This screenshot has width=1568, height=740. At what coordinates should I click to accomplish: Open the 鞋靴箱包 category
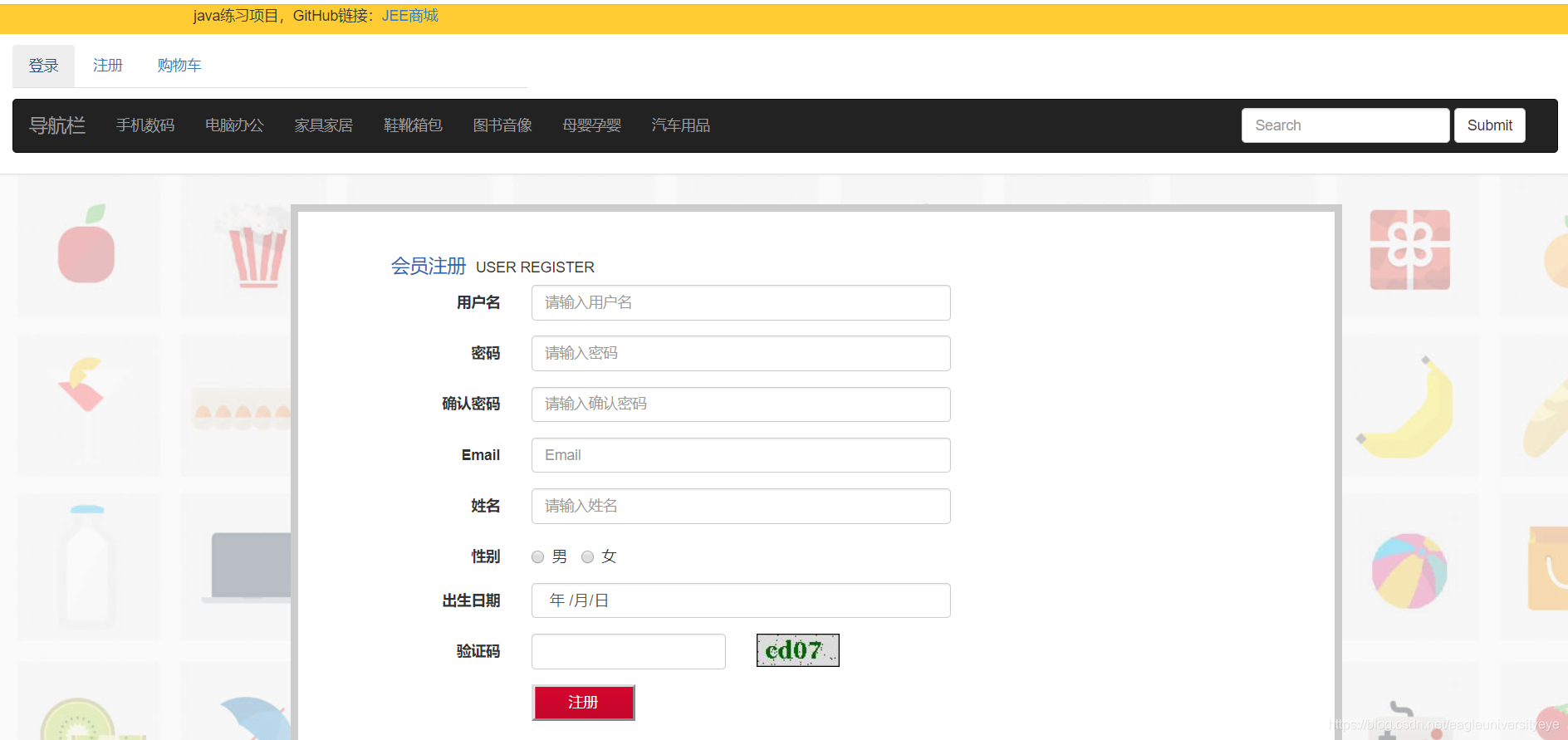click(x=413, y=125)
